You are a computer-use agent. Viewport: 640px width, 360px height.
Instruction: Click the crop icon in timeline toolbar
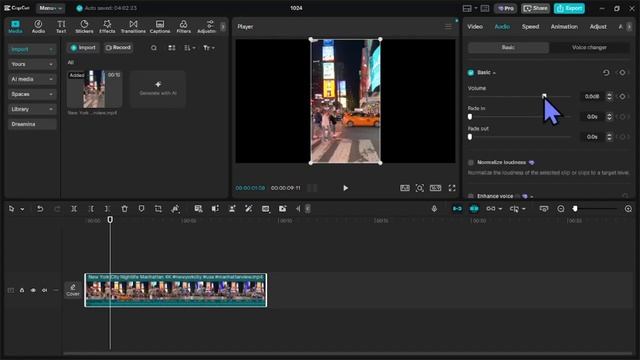click(x=158, y=209)
